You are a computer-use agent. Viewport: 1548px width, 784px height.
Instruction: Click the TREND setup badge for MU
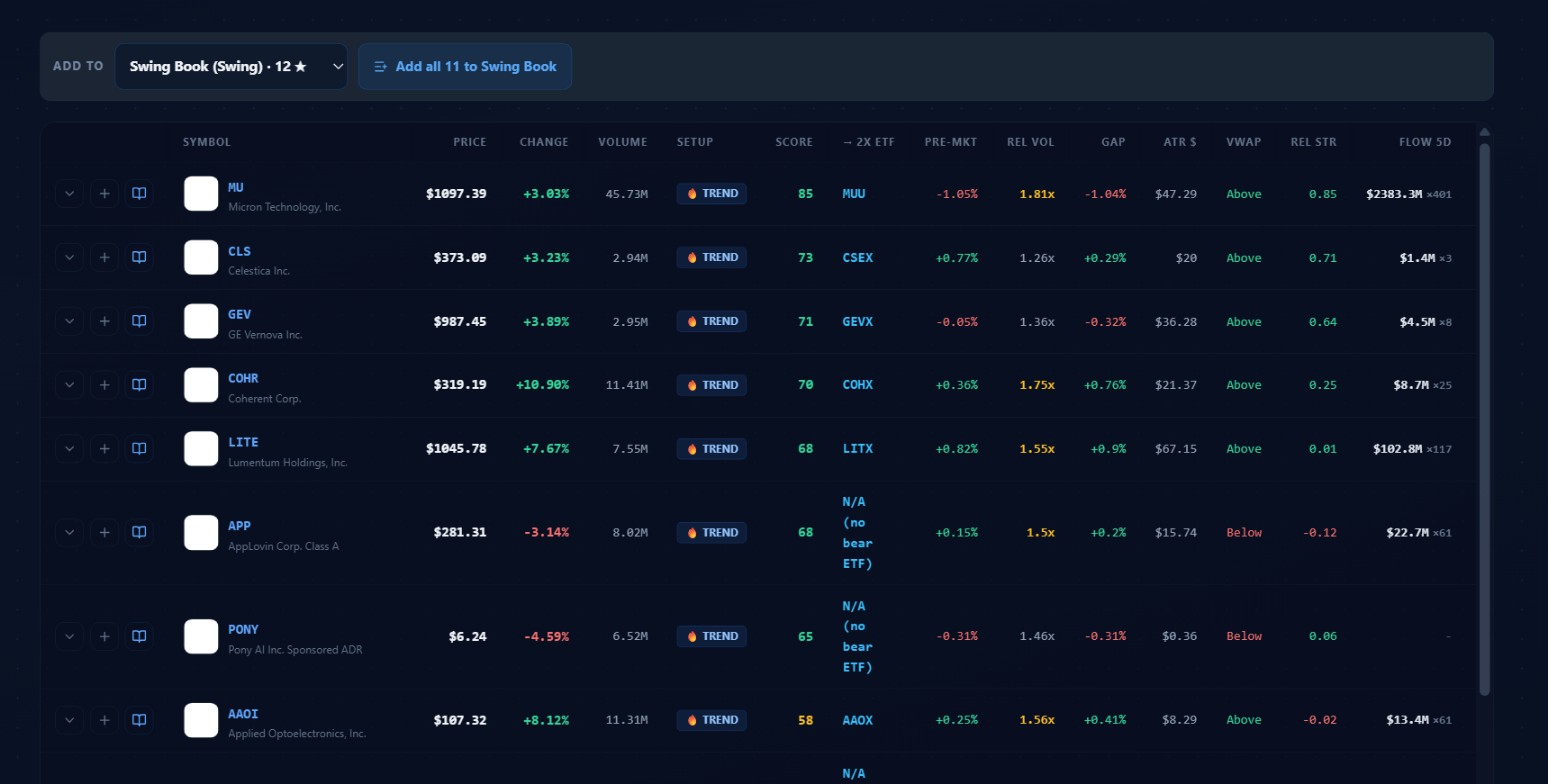tap(712, 194)
